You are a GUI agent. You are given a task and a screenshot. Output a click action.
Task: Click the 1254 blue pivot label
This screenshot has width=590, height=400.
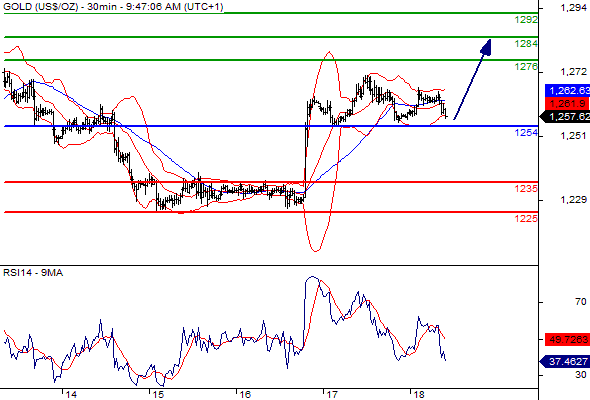[x=526, y=132]
